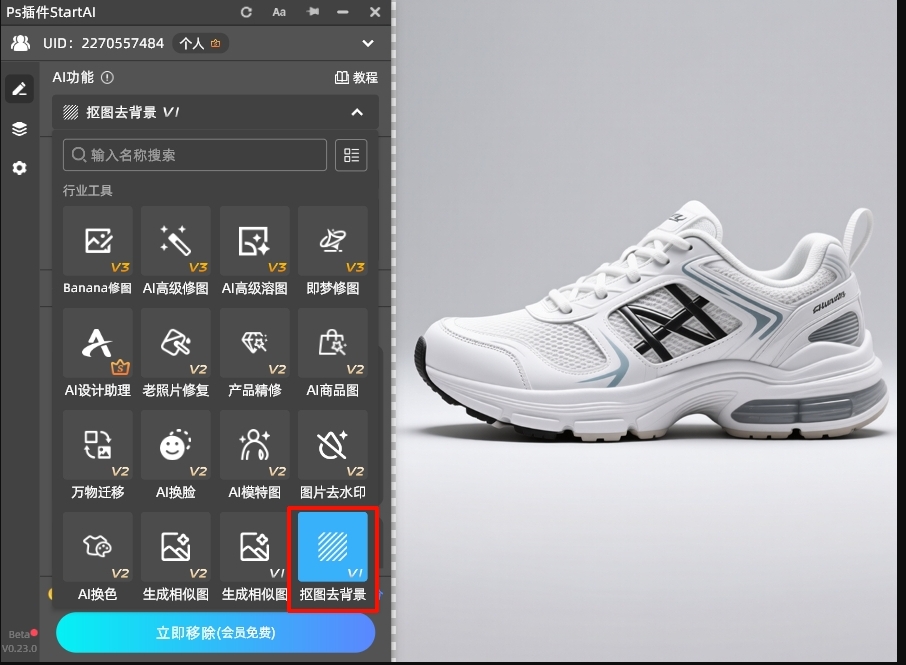Viewport: 906px width, 665px height.
Task: Toggle the tool list view layout
Action: (351, 155)
